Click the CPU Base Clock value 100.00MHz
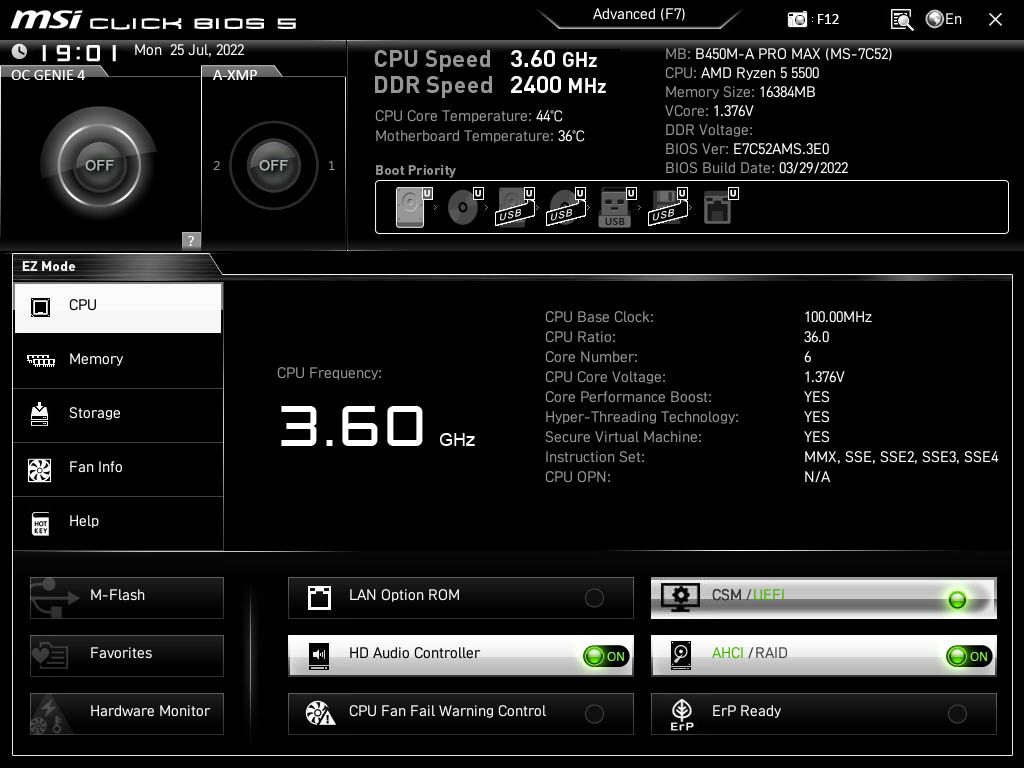Screen dimensions: 1024x768 coord(838,317)
